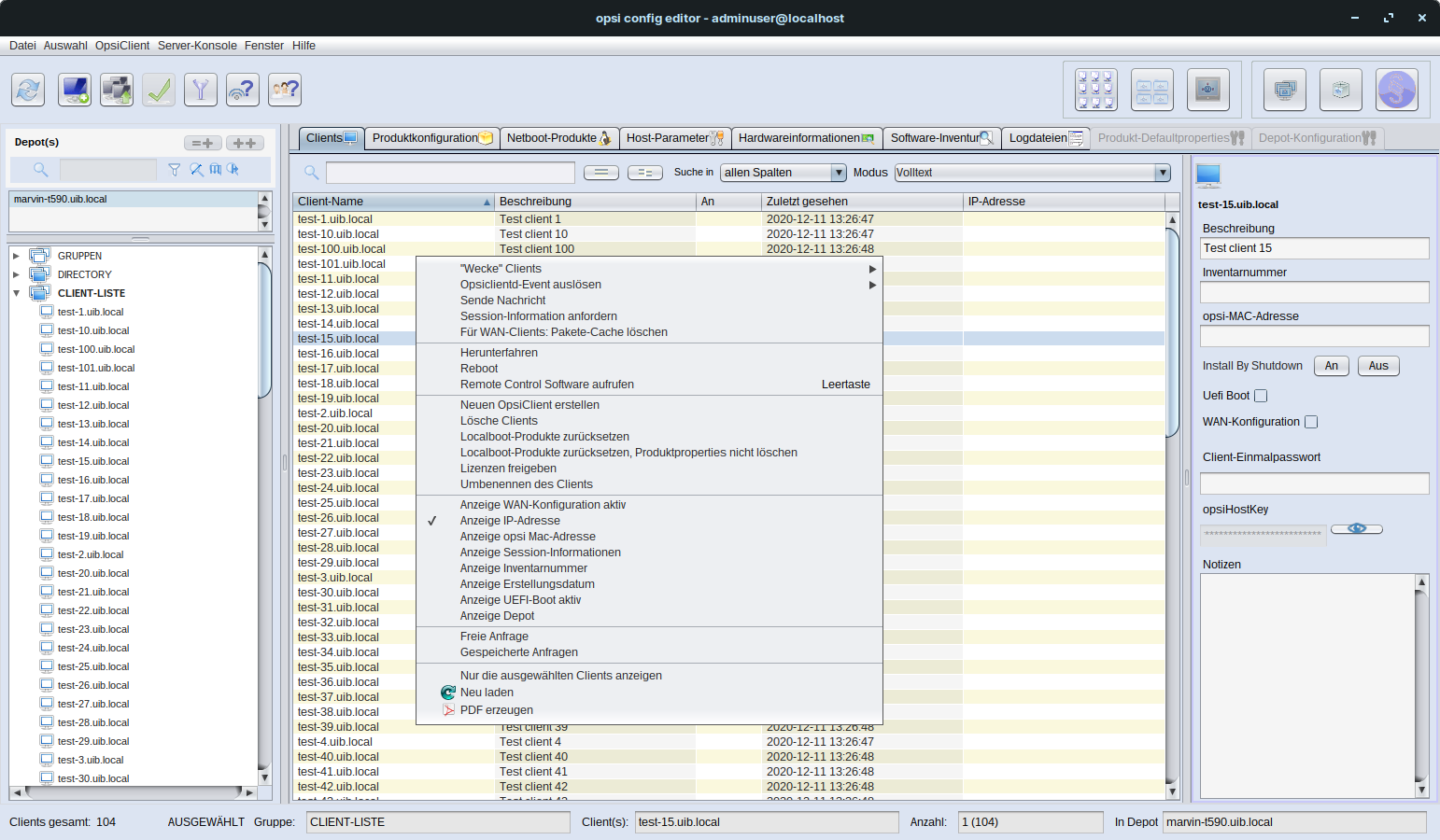Enable the WAN-Konfiguration checkbox

pos(1311,422)
